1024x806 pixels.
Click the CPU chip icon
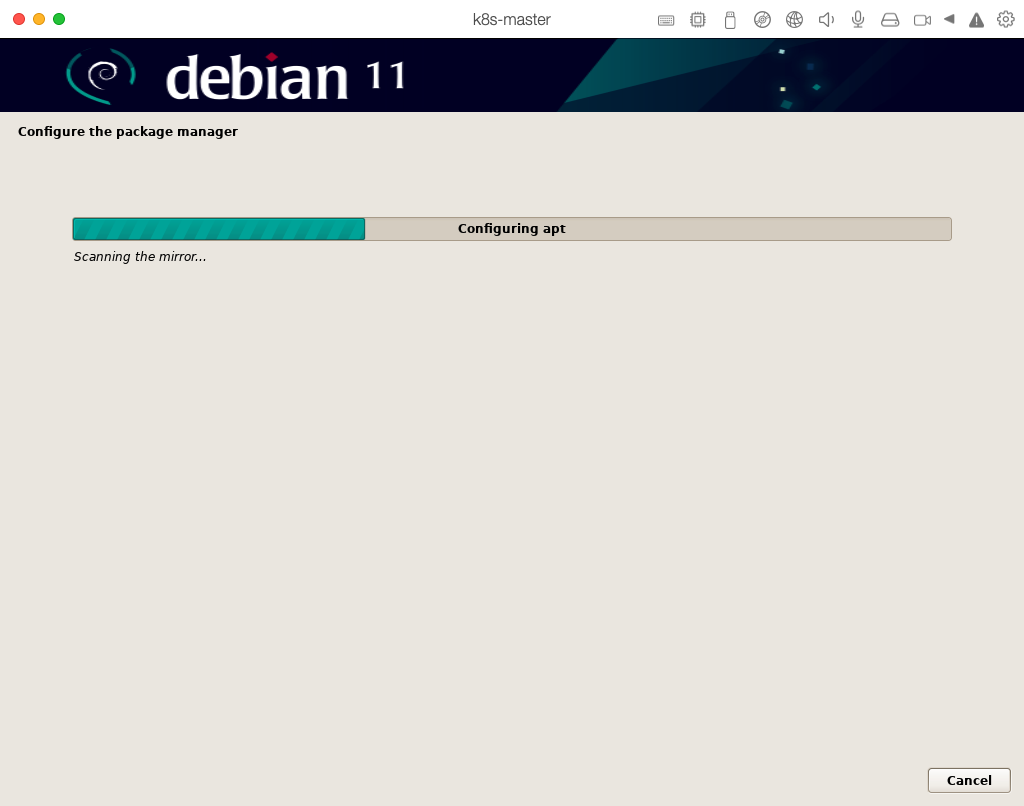point(697,20)
